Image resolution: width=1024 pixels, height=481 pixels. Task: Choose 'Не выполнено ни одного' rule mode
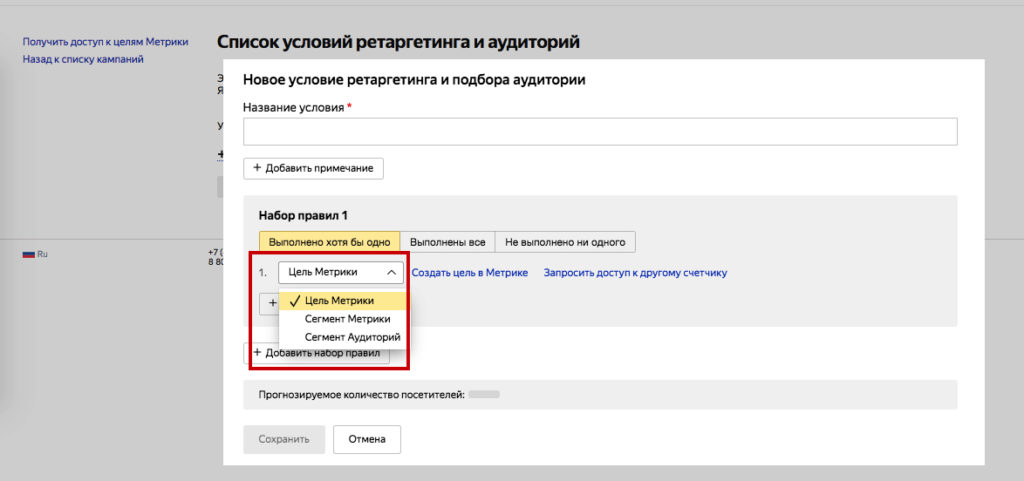(565, 242)
